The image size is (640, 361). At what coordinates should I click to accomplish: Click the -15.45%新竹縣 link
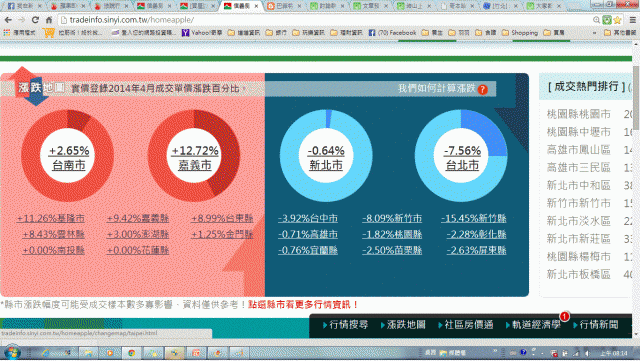point(474,218)
